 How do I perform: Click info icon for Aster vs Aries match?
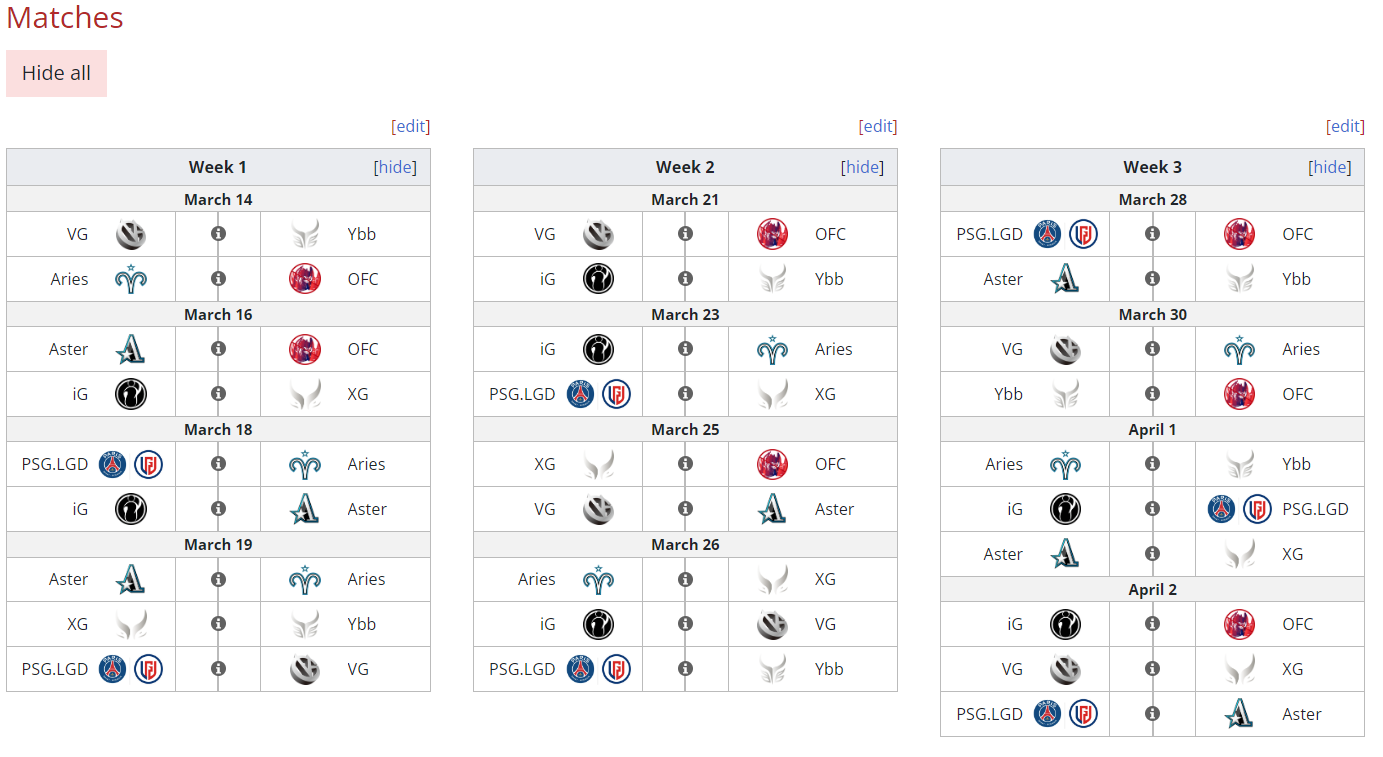(218, 579)
